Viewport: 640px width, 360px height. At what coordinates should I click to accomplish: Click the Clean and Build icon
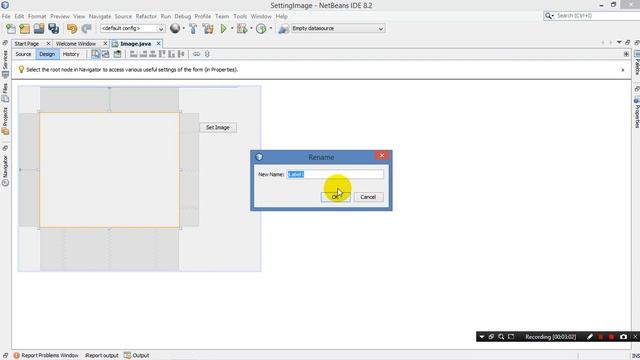[x=208, y=29]
